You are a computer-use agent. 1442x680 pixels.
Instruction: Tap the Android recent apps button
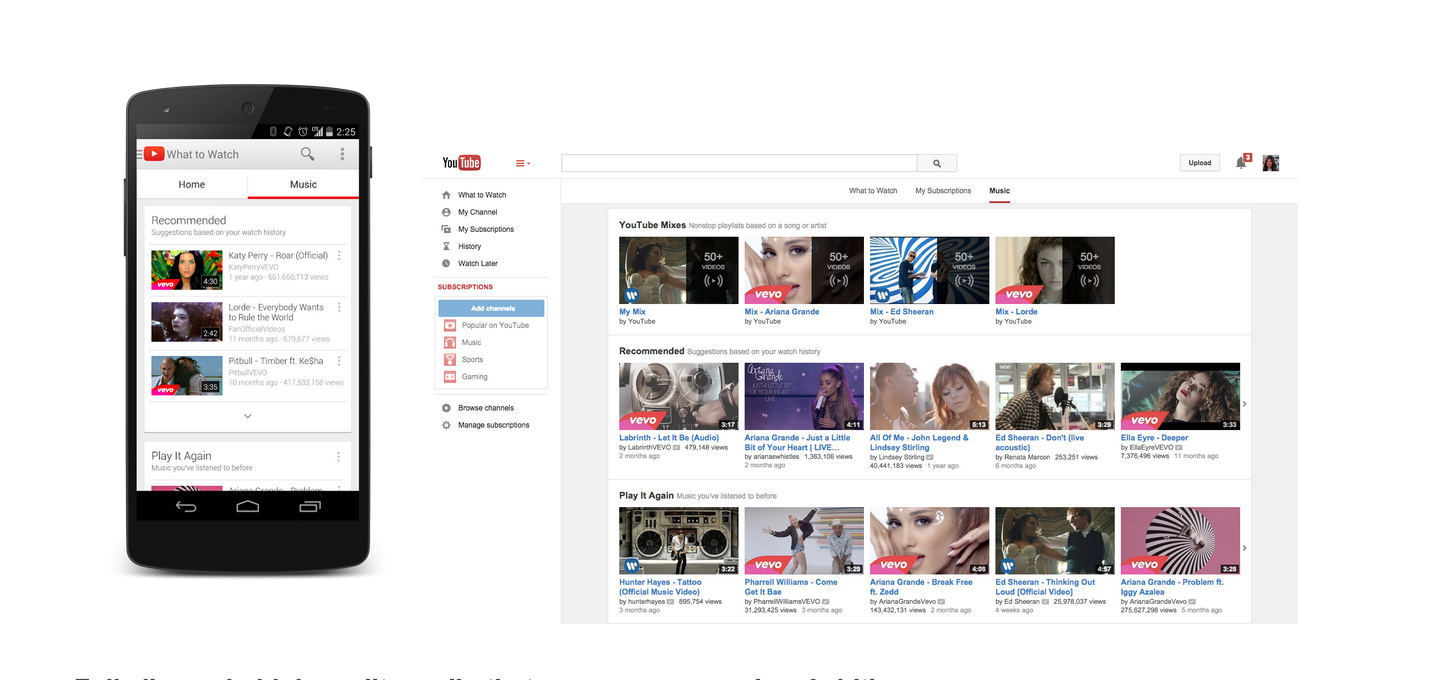click(310, 507)
